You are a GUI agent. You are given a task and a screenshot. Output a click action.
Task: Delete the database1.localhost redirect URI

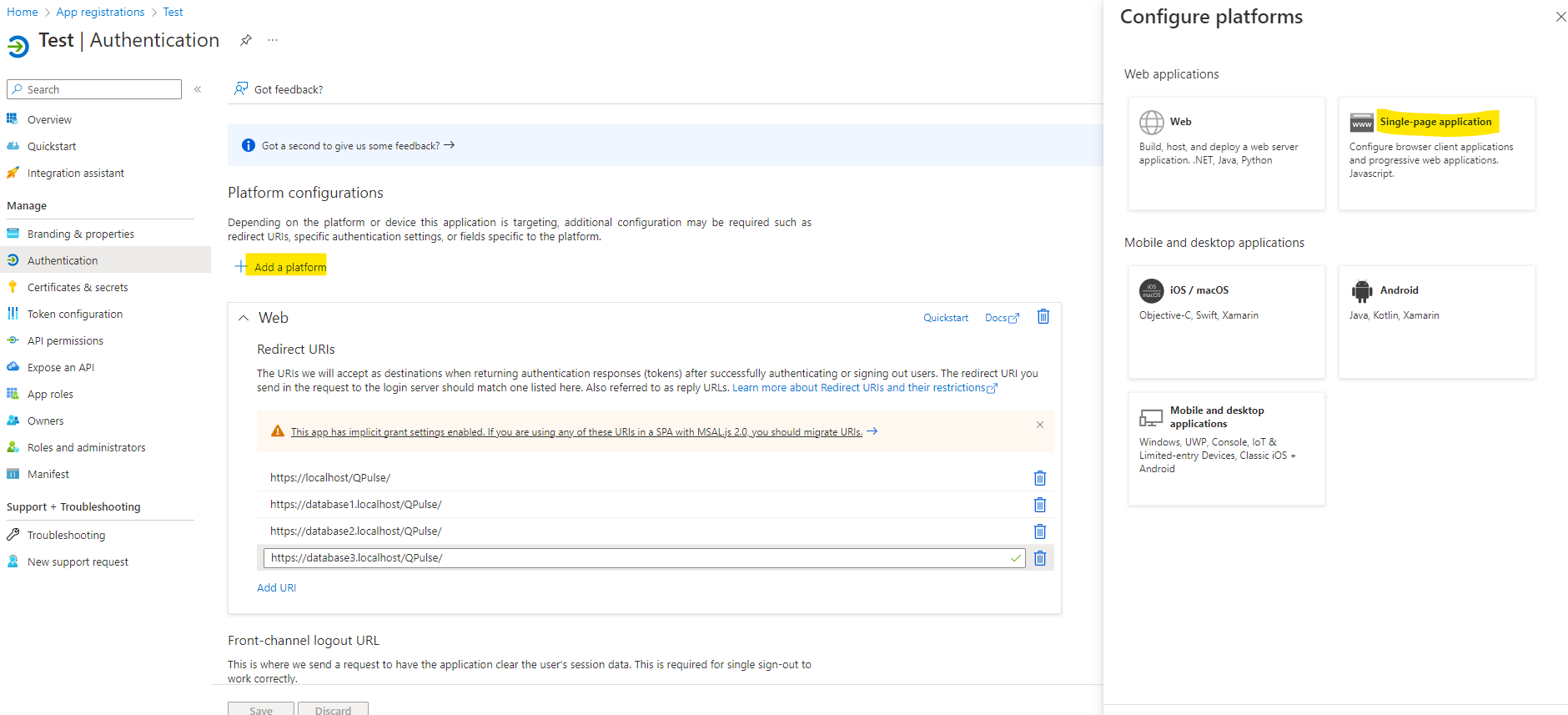pos(1039,505)
